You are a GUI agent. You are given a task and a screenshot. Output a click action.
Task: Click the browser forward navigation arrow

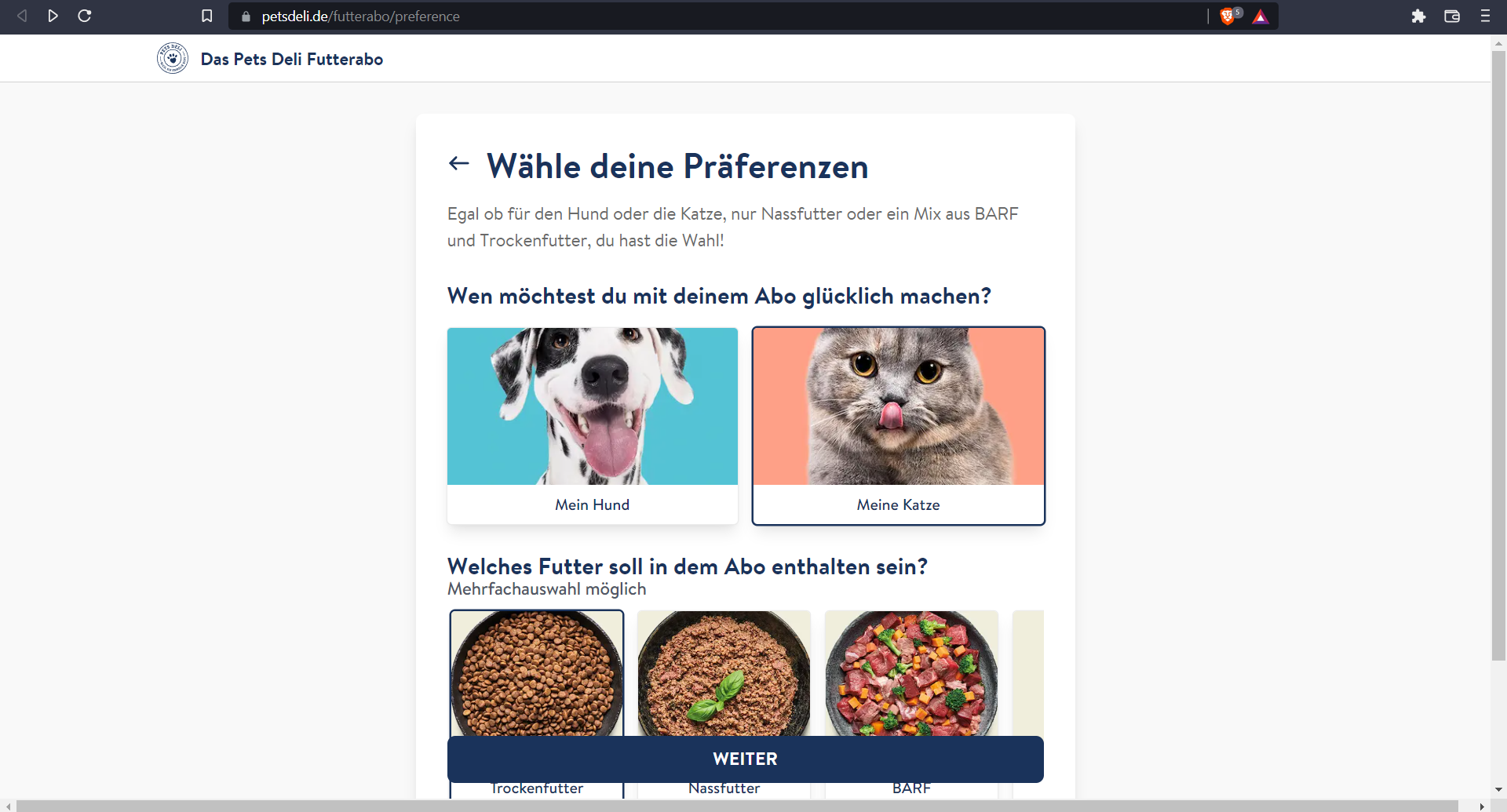click(x=53, y=16)
